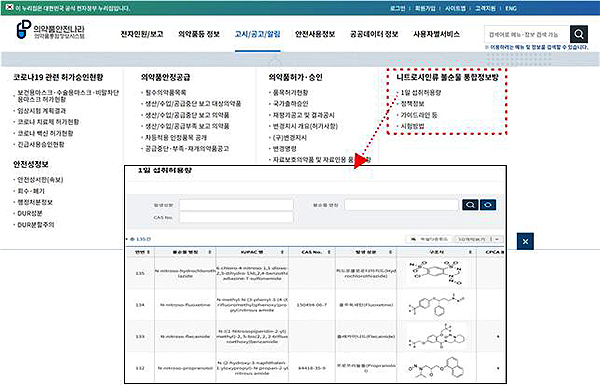Click the blue reset icon beside search button
600x385 pixels.
(488, 205)
